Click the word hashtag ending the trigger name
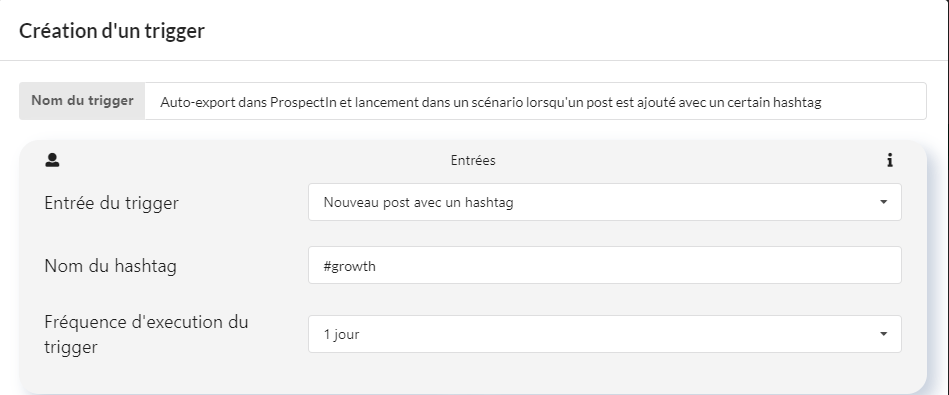Image resolution: width=949 pixels, height=395 pixels. (798, 102)
